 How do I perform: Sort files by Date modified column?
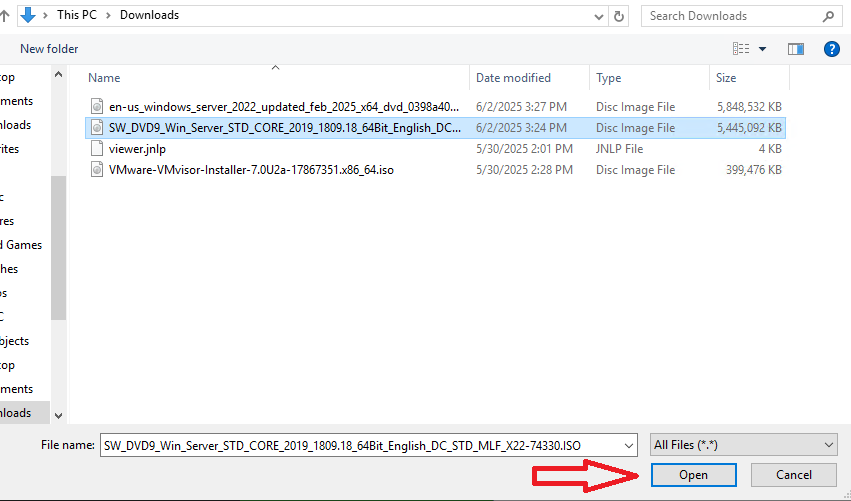tap(513, 78)
